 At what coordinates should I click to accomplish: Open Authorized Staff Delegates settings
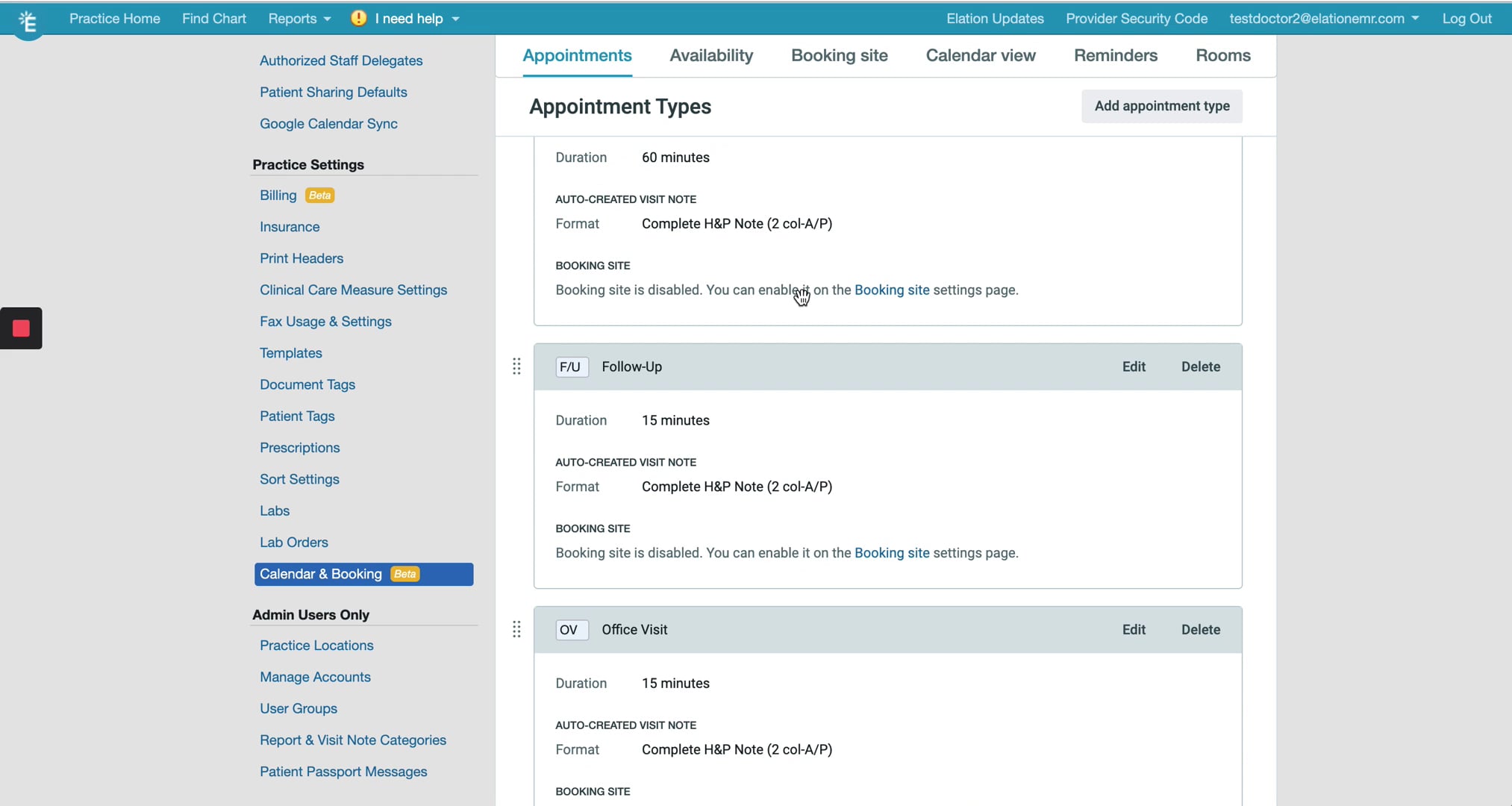(341, 60)
